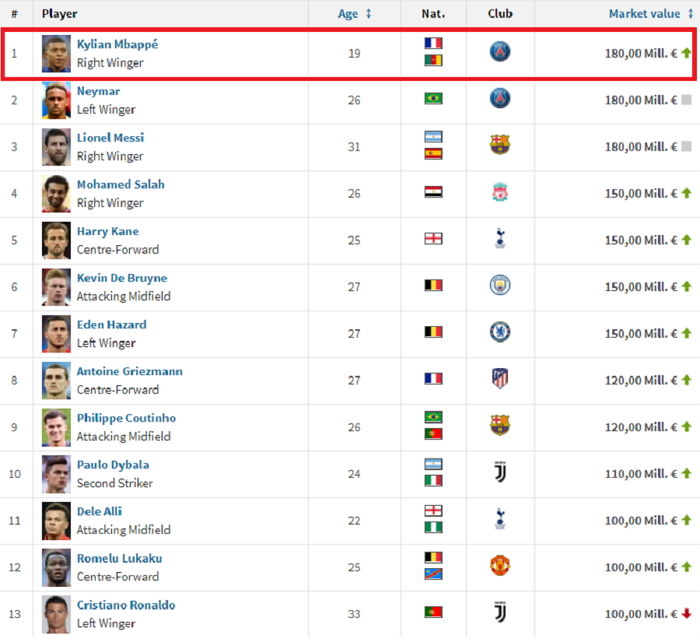The image size is (700, 637).
Task: Click Chelsea crest in Eden Hazard row
Action: (x=500, y=332)
